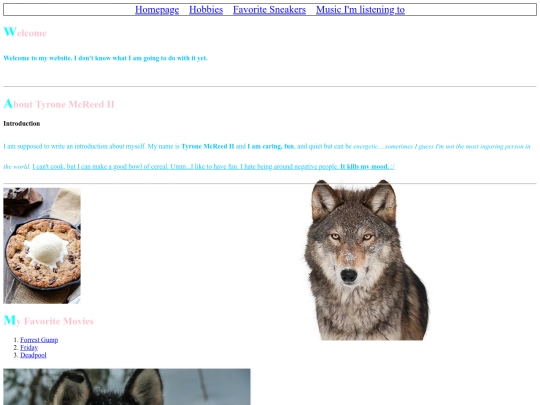Image resolution: width=540 pixels, height=405 pixels.
Task: Click the bold 'It kills my mood' text
Action: pyautogui.click(x=364, y=167)
